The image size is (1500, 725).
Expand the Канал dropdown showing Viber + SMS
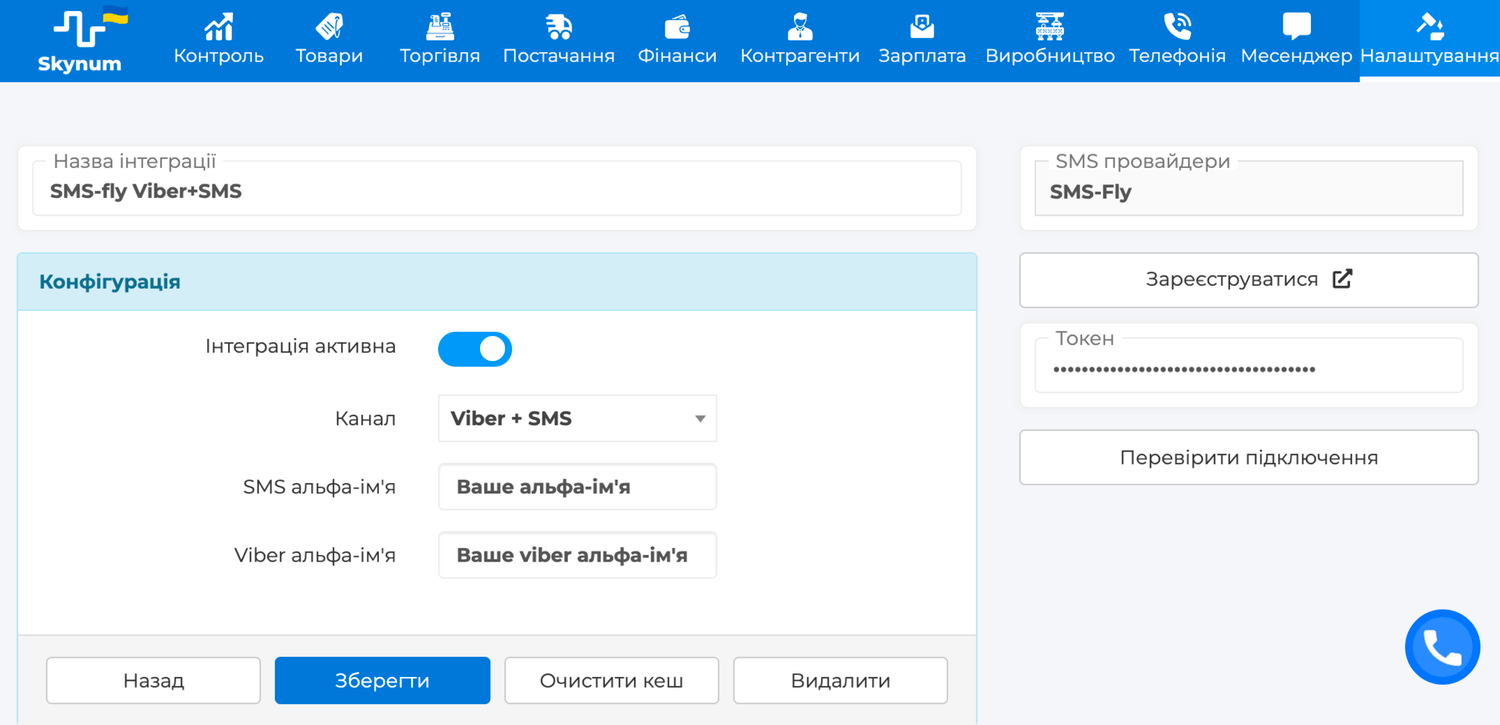pos(577,418)
